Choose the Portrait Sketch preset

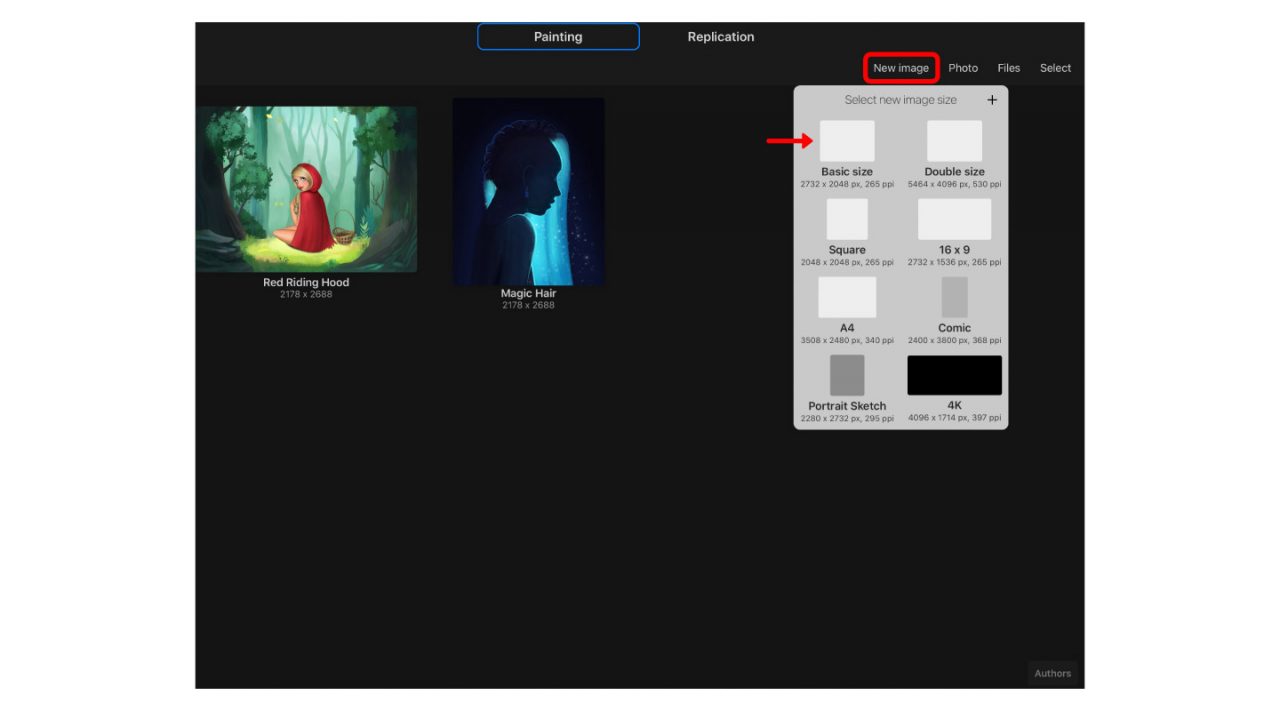pos(847,374)
